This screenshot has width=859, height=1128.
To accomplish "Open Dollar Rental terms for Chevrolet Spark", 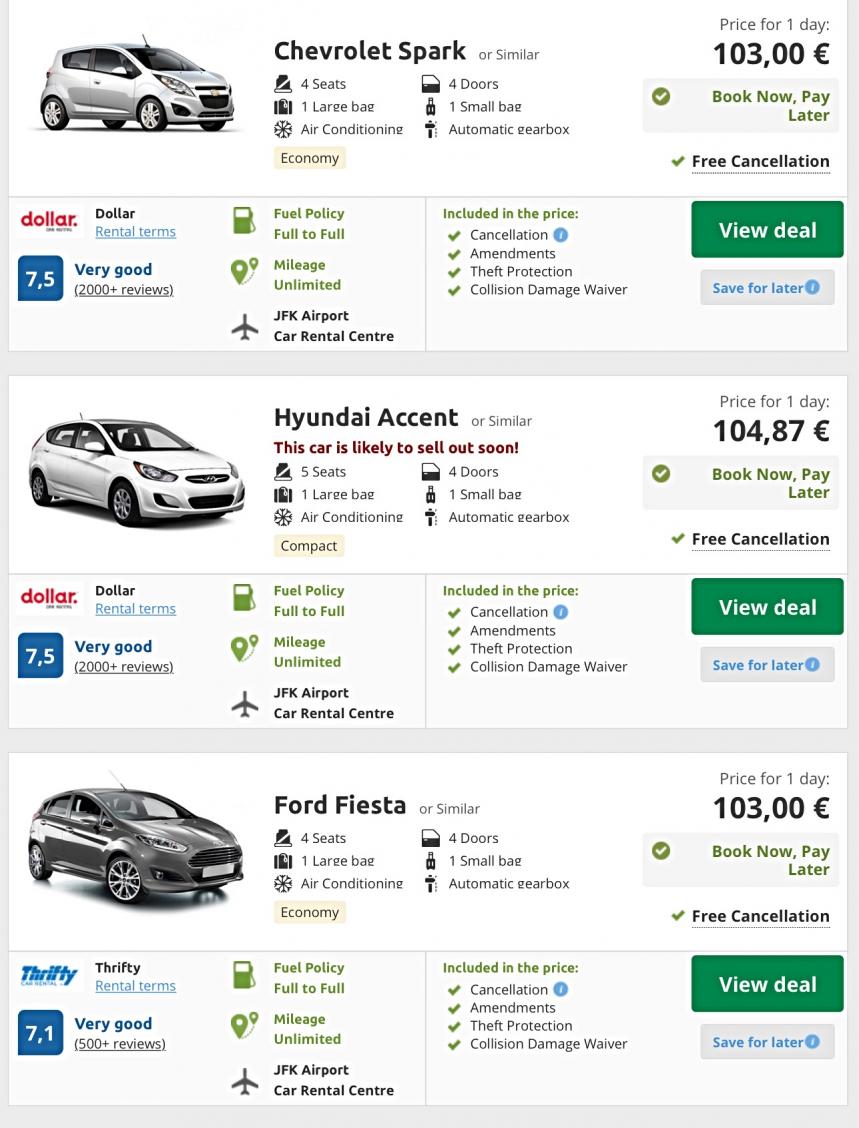I will pos(135,232).
